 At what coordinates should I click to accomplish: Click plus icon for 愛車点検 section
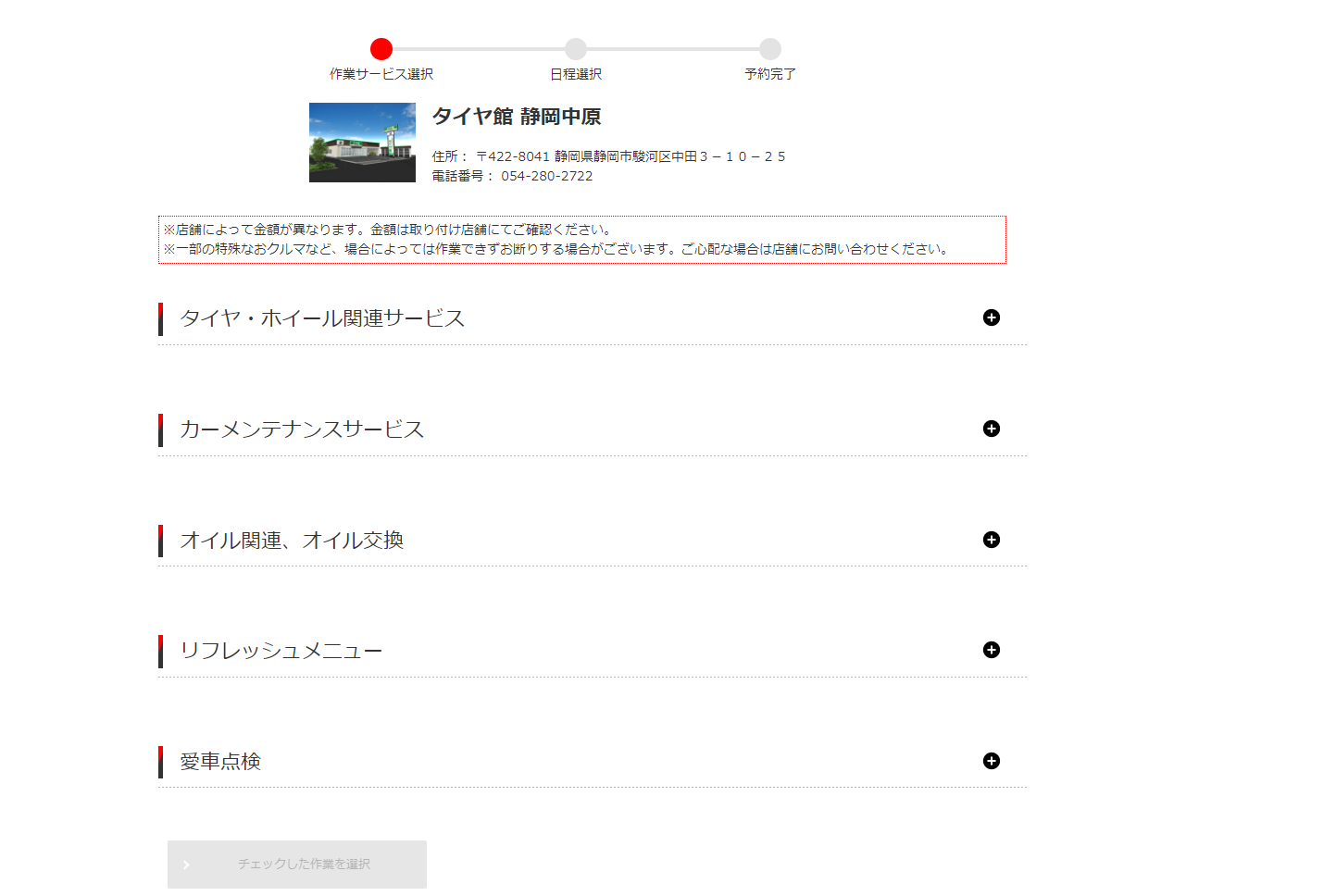[x=991, y=761]
